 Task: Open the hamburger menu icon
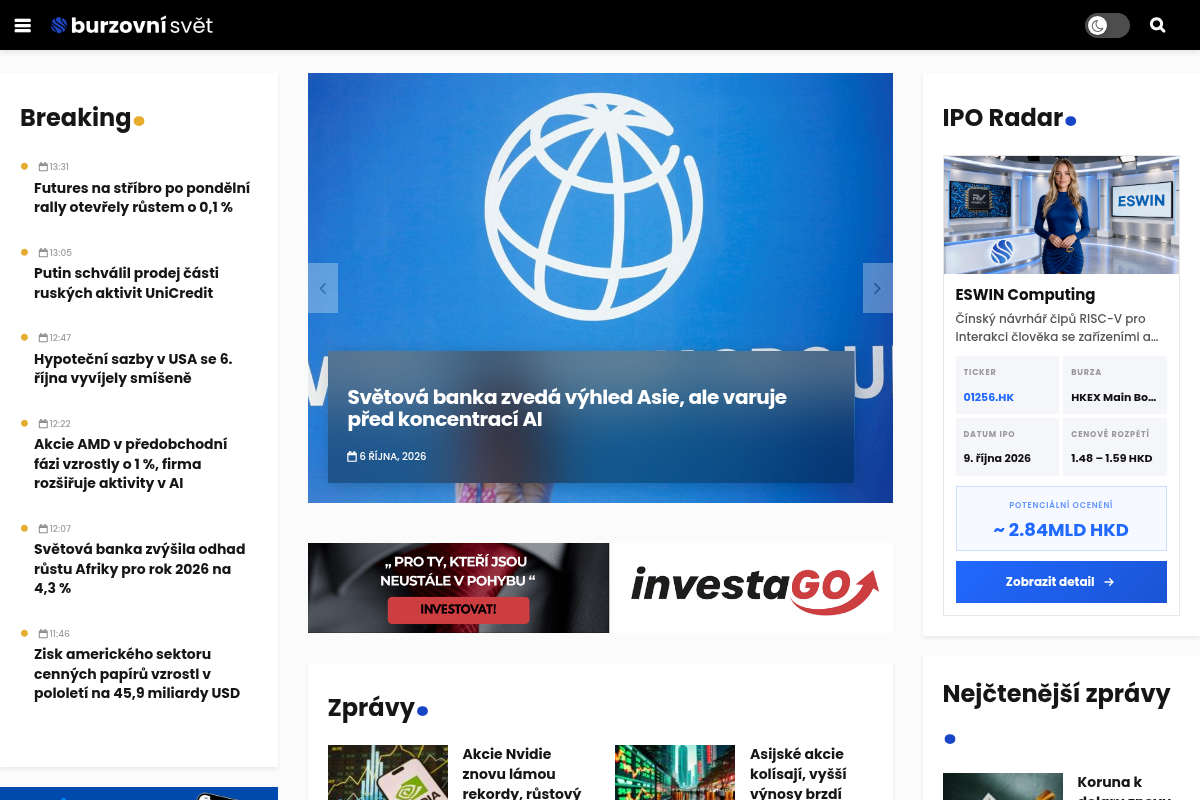click(23, 26)
